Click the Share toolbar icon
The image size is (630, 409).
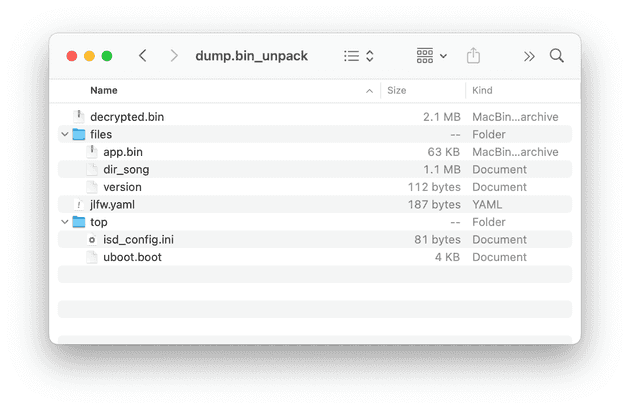click(x=474, y=56)
